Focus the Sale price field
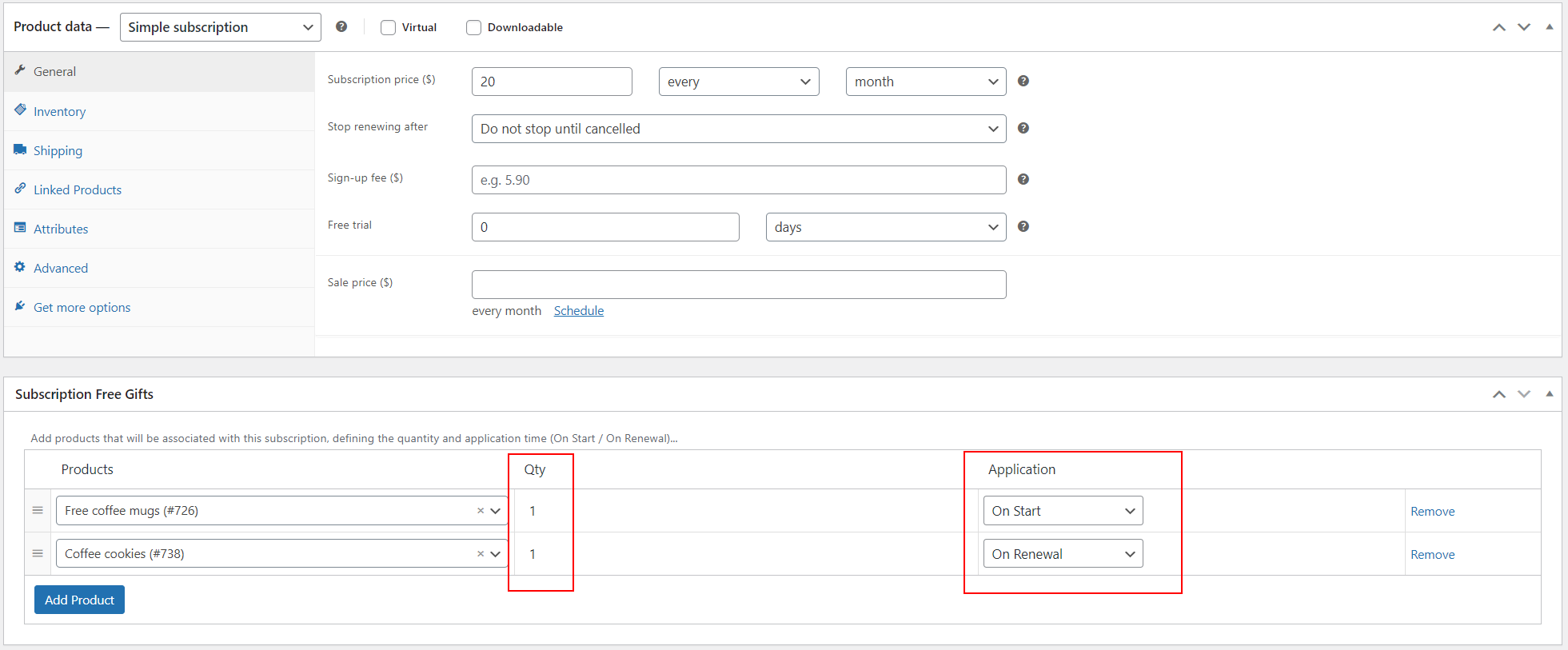 click(739, 285)
